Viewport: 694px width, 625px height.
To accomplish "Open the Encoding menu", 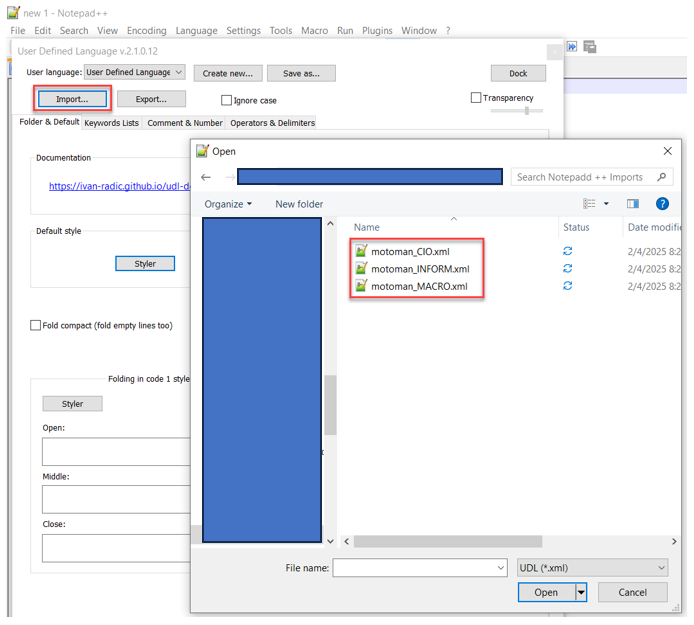I will pyautogui.click(x=147, y=31).
